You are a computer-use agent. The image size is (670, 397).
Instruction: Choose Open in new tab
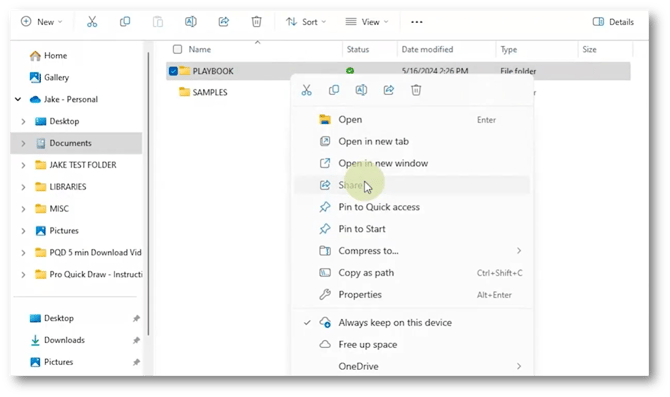point(412,141)
